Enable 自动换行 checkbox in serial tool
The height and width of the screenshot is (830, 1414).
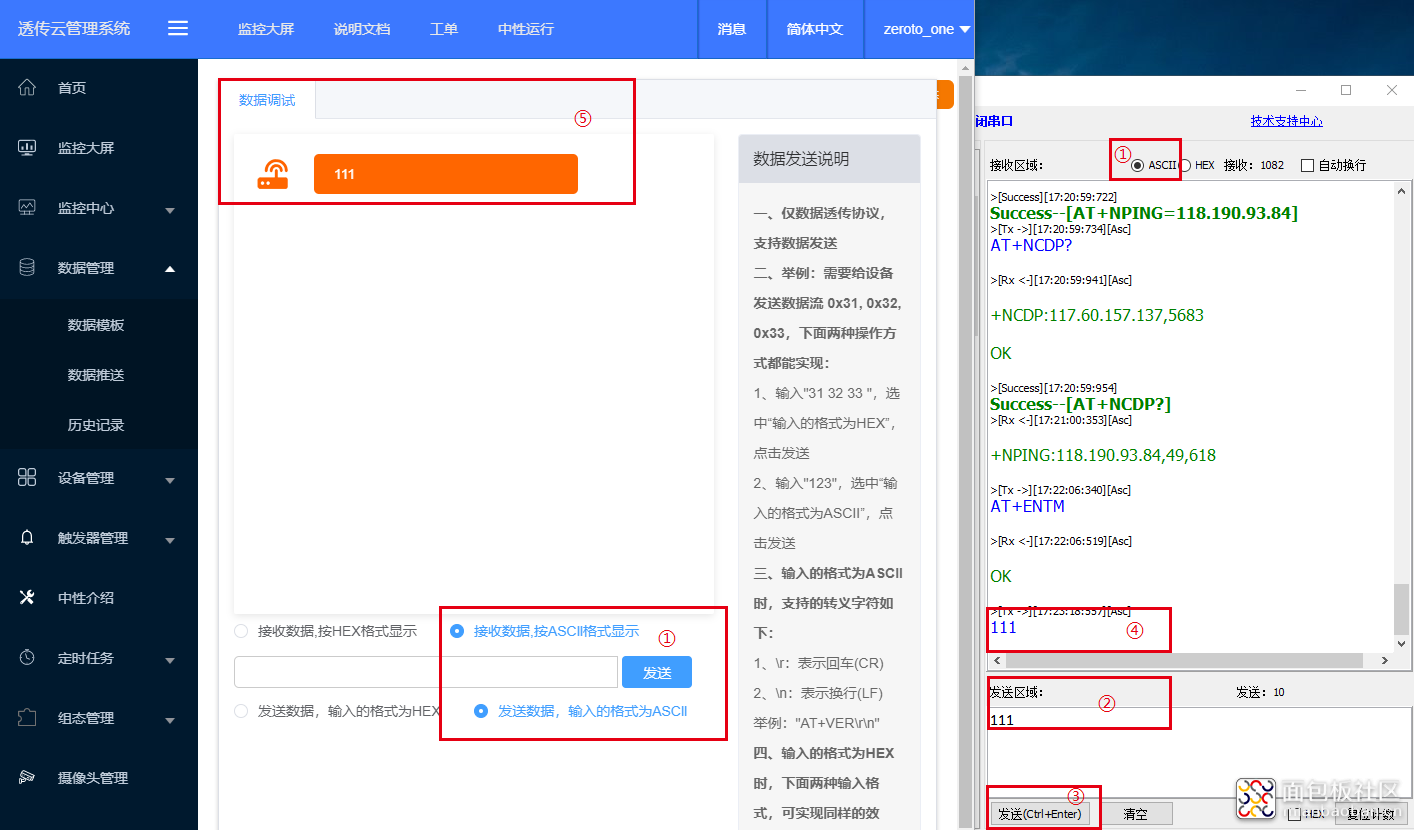[x=1307, y=165]
